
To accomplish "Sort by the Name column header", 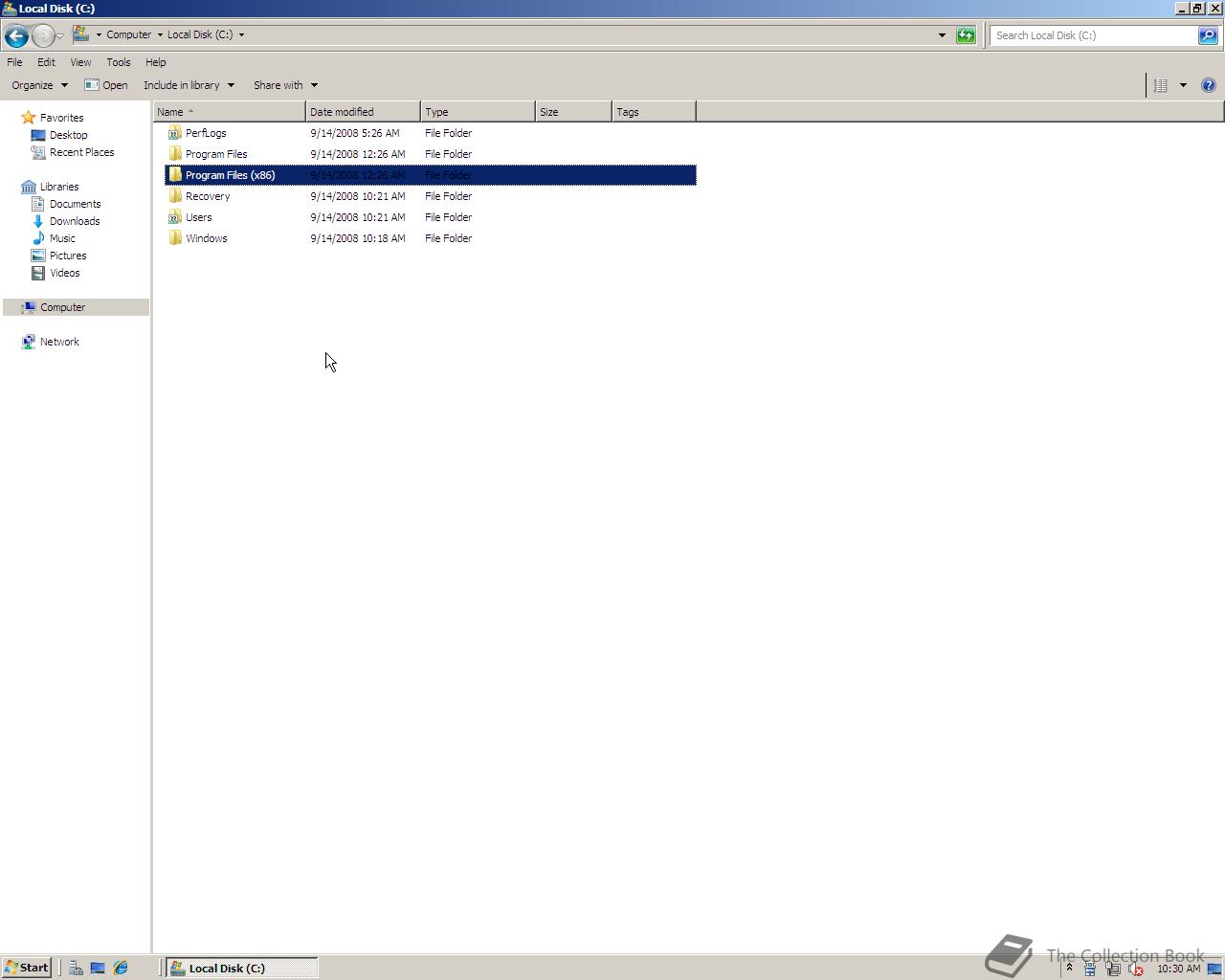I will click(230, 112).
